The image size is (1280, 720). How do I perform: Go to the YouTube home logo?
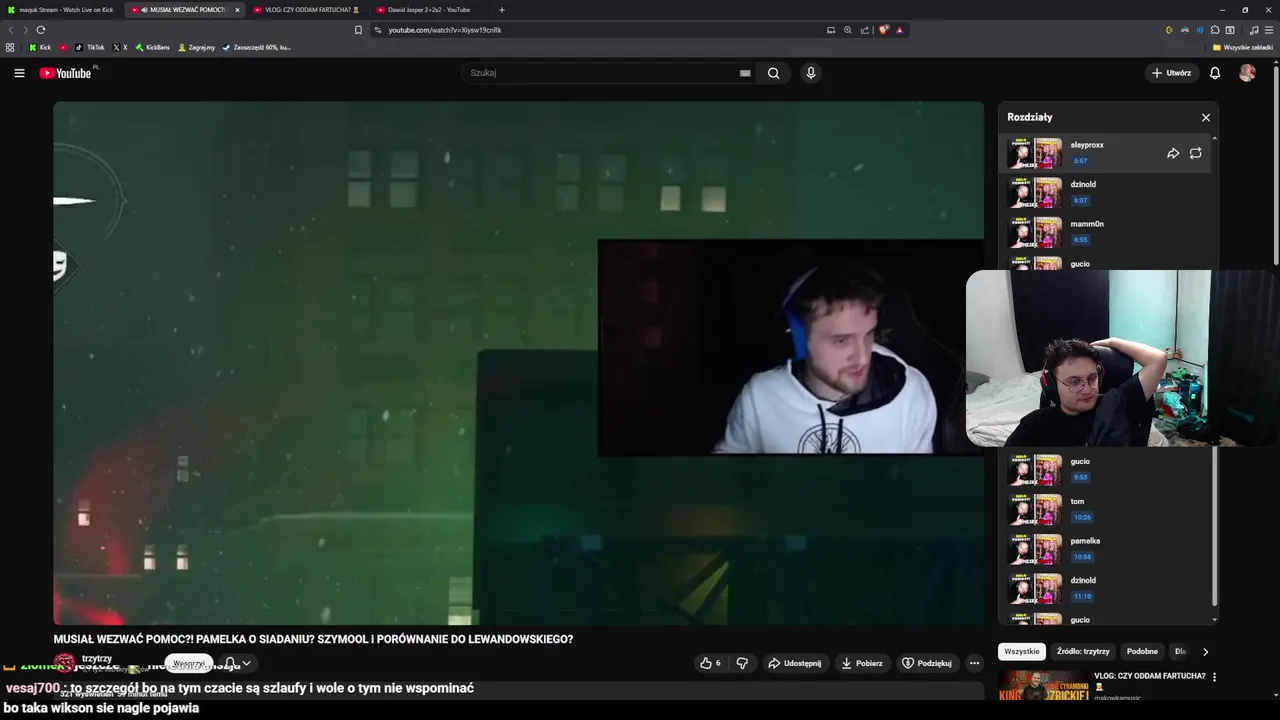(x=65, y=73)
